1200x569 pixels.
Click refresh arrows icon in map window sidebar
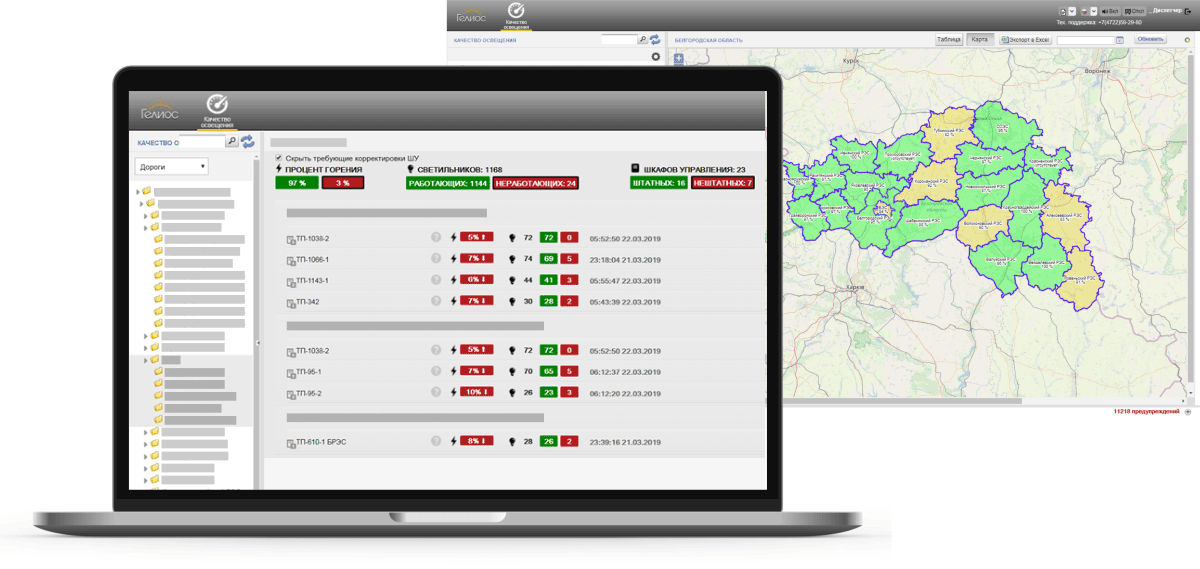tap(655, 40)
